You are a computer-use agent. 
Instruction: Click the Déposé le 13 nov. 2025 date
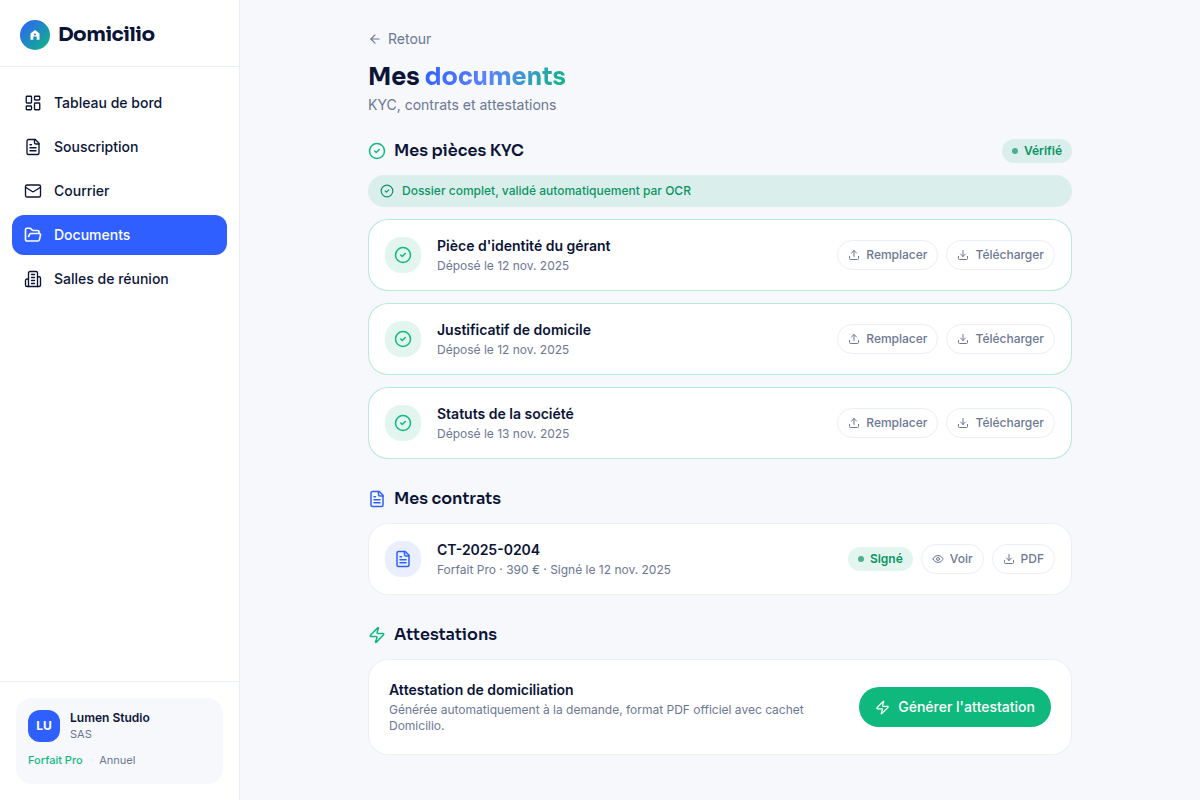coord(503,434)
